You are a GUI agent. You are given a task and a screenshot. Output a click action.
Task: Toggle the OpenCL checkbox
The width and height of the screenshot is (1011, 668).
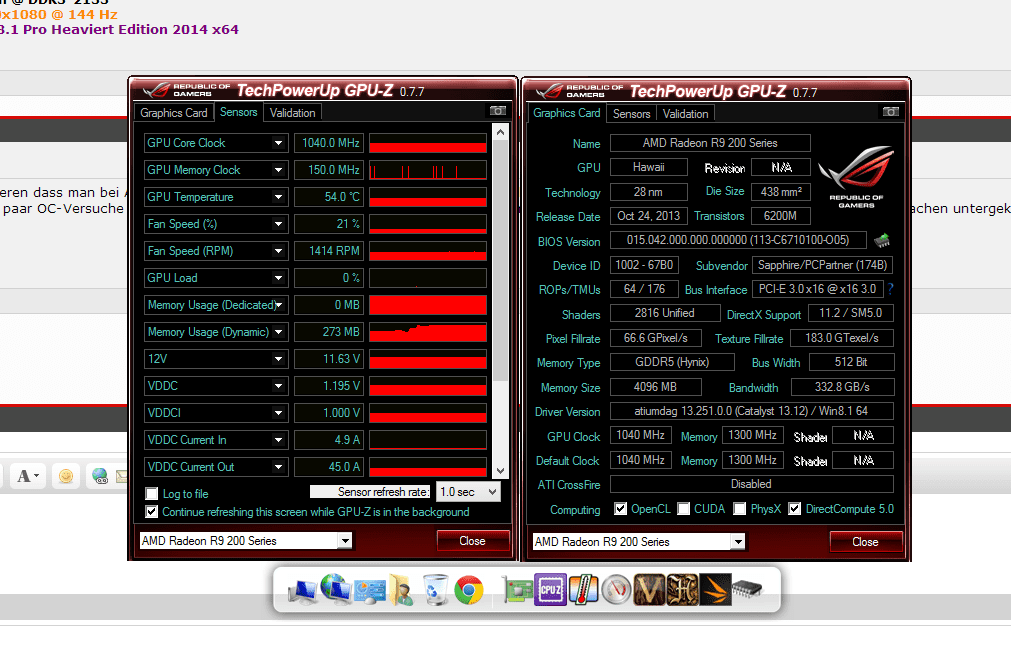click(x=620, y=509)
